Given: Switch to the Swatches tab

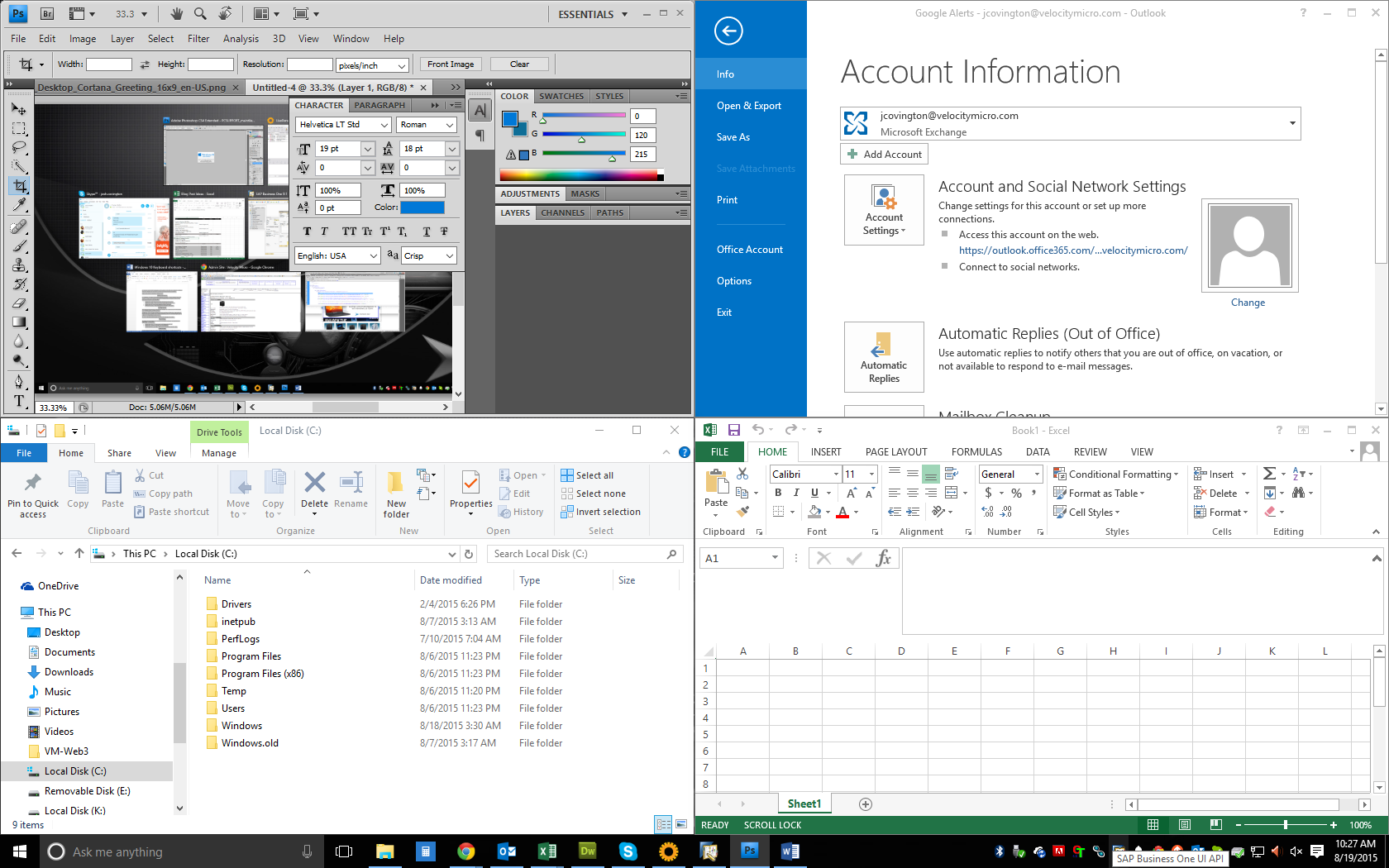Looking at the screenshot, I should pos(561,97).
